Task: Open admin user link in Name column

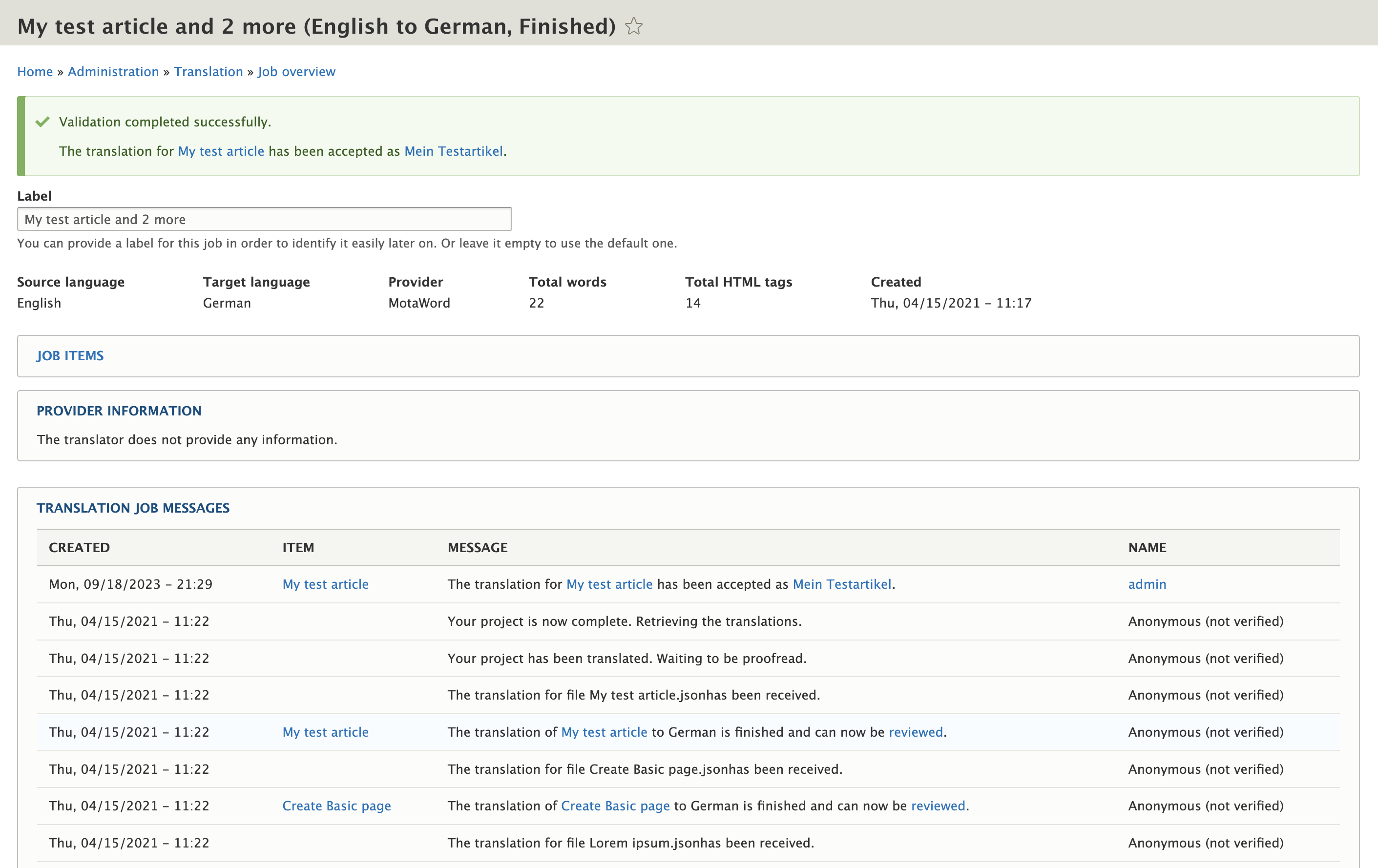Action: [x=1146, y=584]
